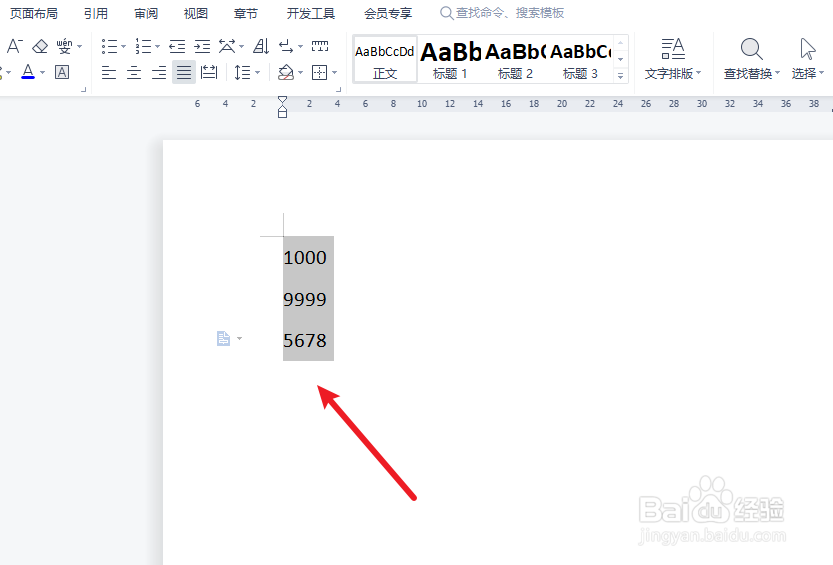The width and height of the screenshot is (833, 565).
Task: Open the phonetic guide (wén) tool
Action: pyautogui.click(x=64, y=46)
